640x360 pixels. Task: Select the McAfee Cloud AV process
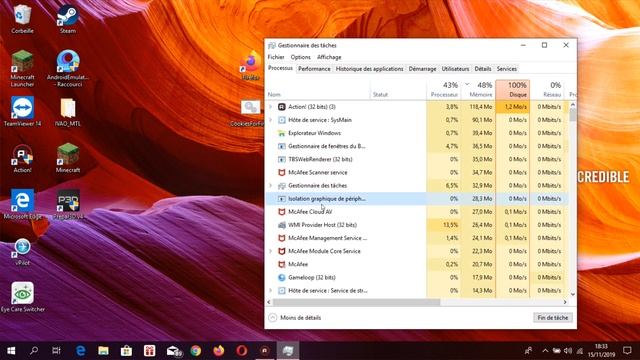coord(416,212)
